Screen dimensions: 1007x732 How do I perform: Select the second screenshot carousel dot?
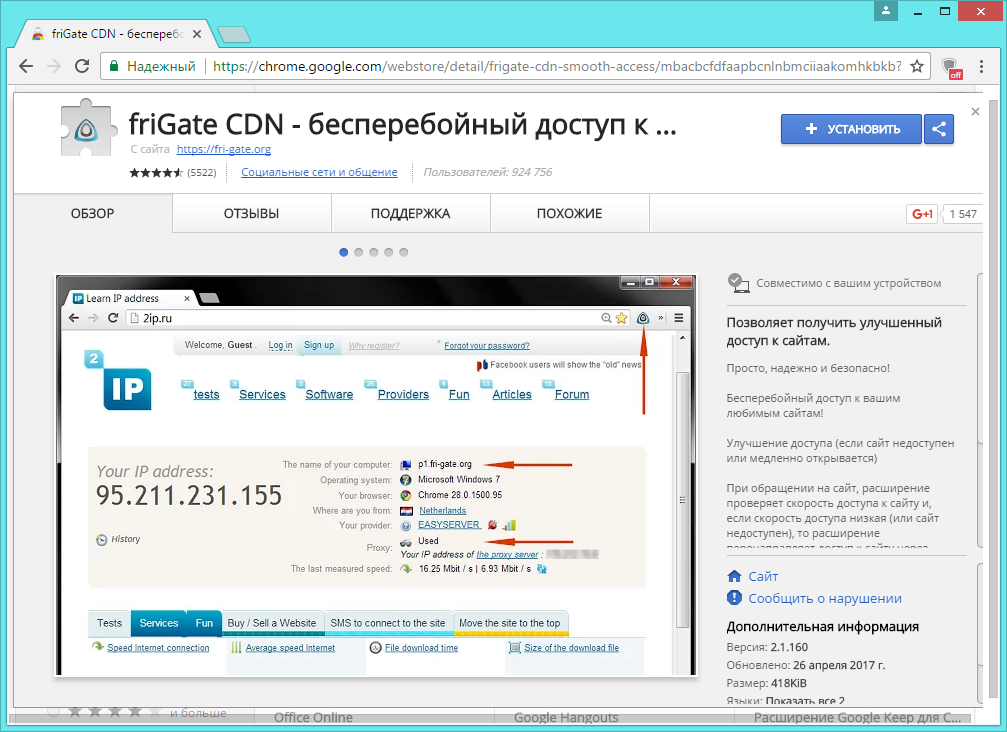point(359,252)
